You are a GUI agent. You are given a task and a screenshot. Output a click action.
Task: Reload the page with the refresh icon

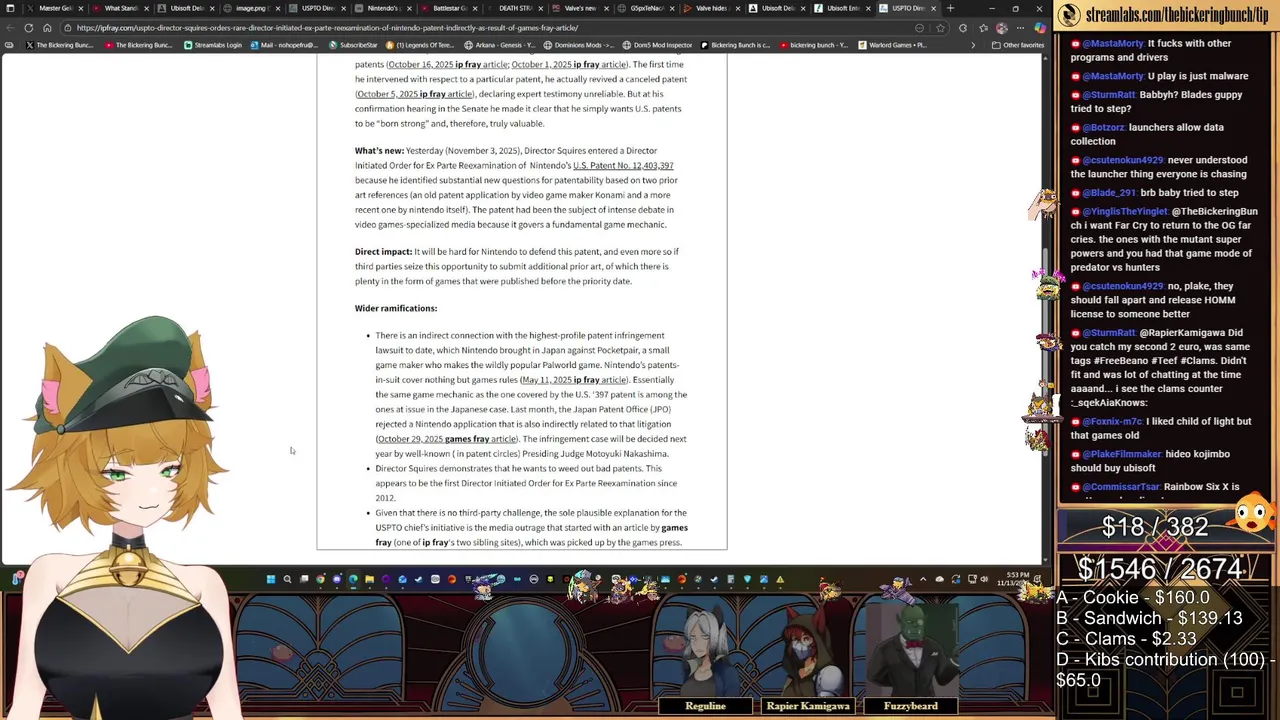point(28,28)
